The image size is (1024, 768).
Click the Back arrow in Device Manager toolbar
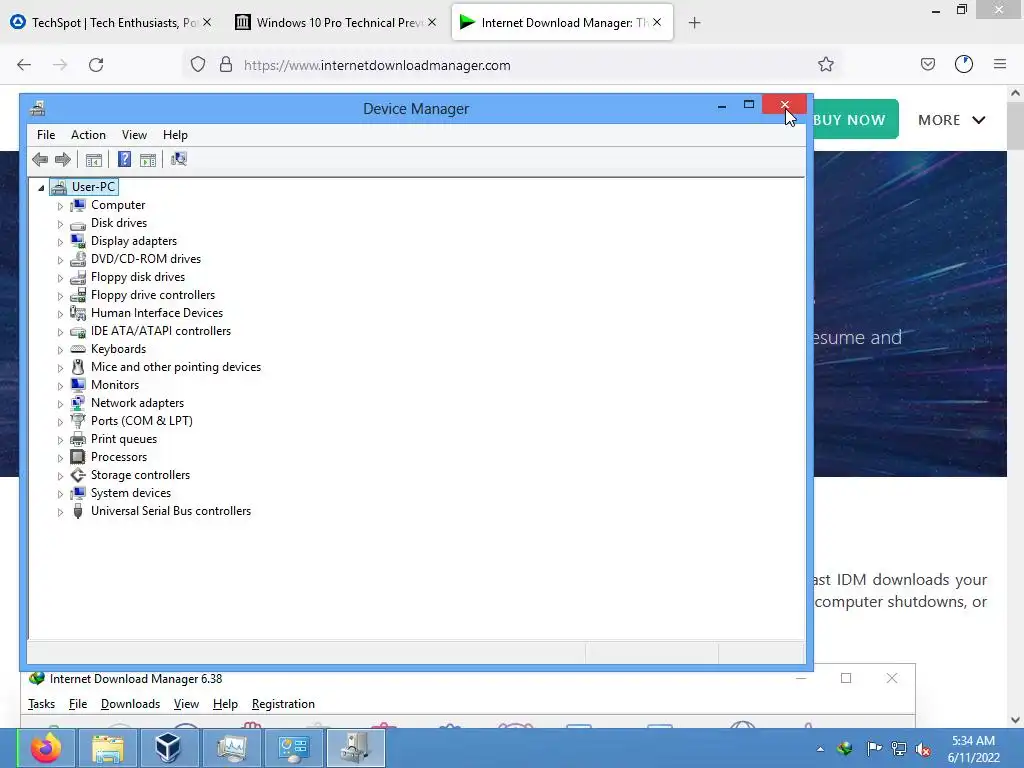point(40,159)
